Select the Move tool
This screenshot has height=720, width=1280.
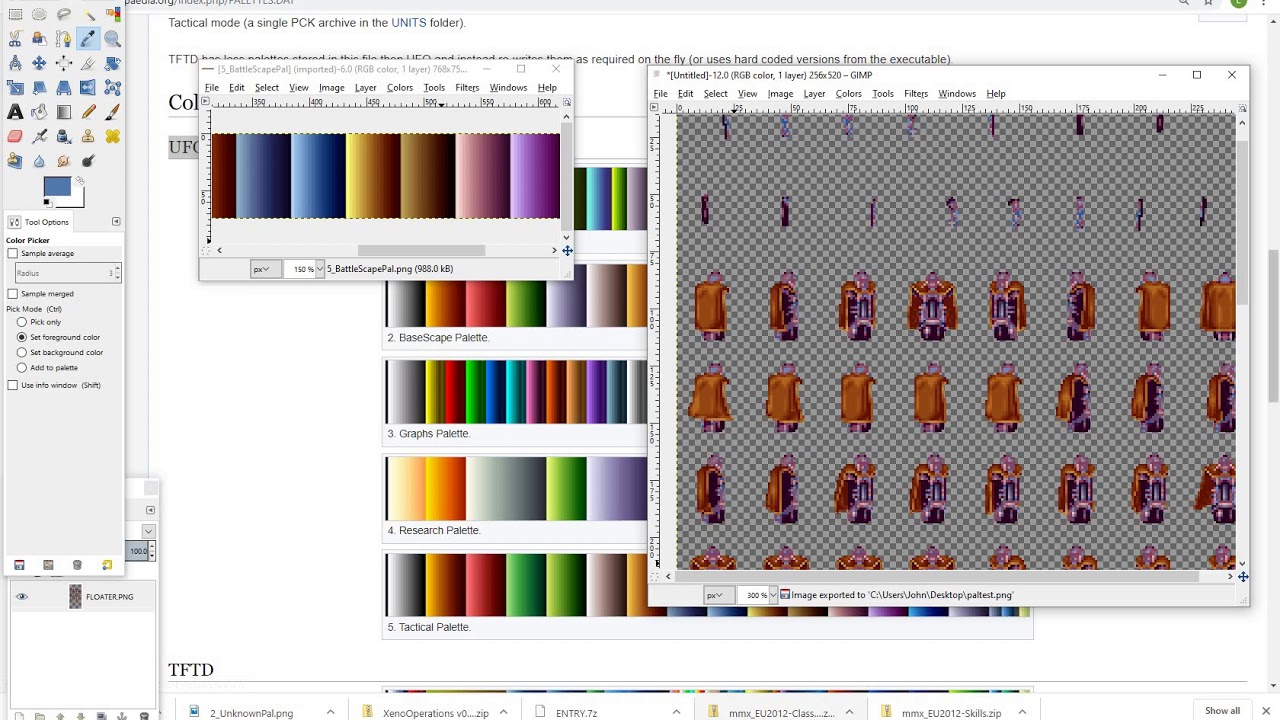click(39, 63)
